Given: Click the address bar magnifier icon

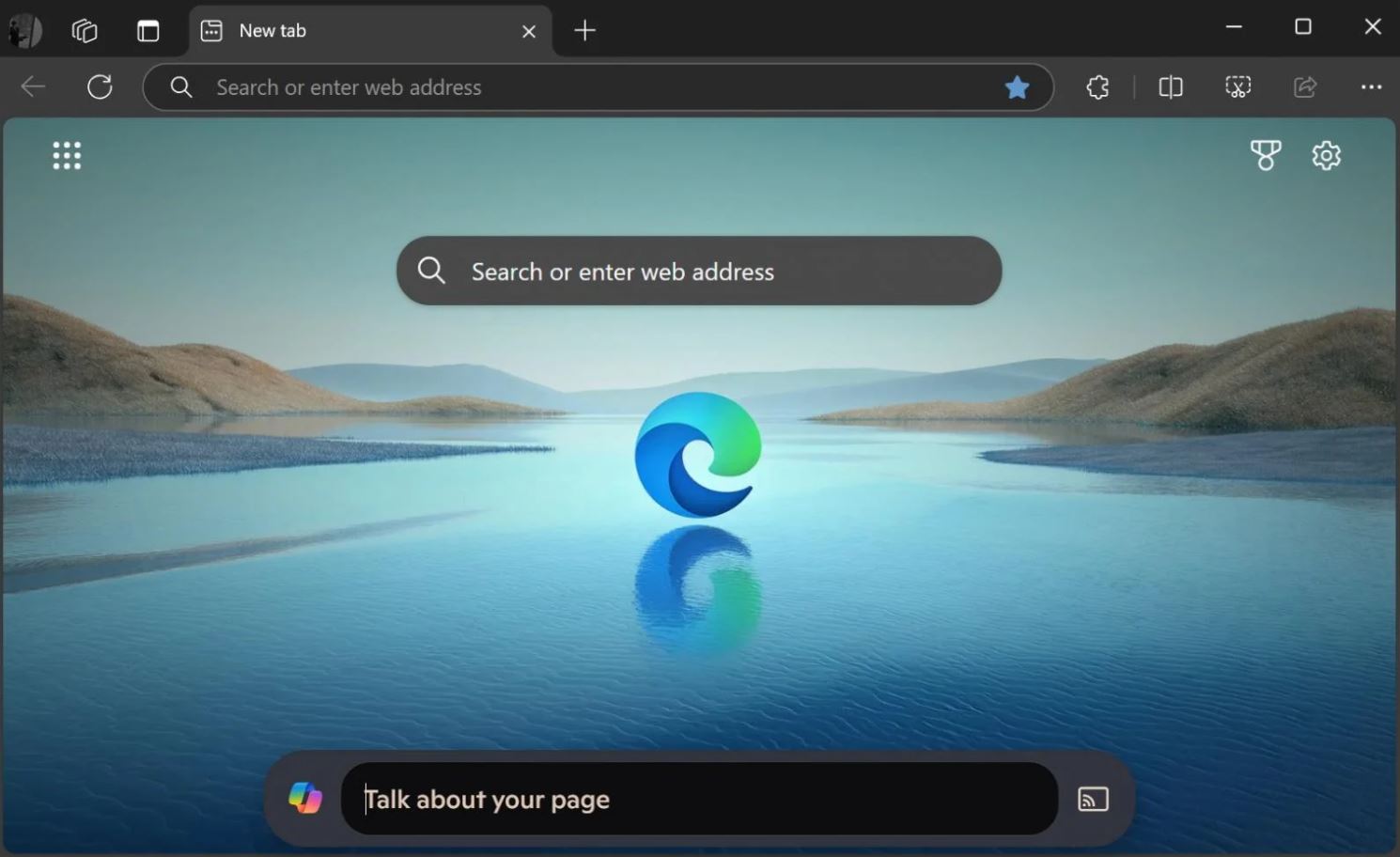Looking at the screenshot, I should [181, 87].
